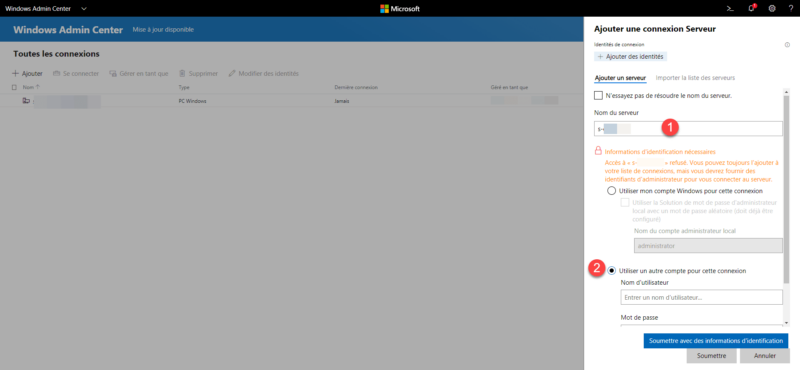Image resolution: width=800 pixels, height=370 pixels.
Task: Expand the Windows Admin Center dropdown chevron
Action: 84,9
